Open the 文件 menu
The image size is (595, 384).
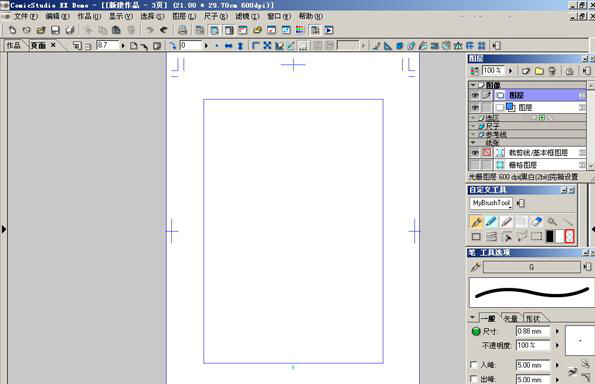click(26, 16)
